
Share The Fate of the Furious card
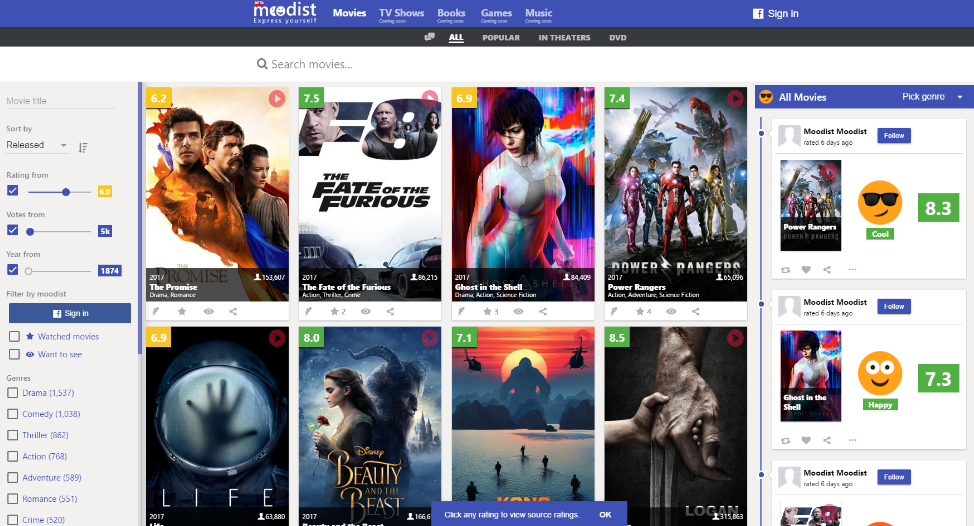pos(390,311)
